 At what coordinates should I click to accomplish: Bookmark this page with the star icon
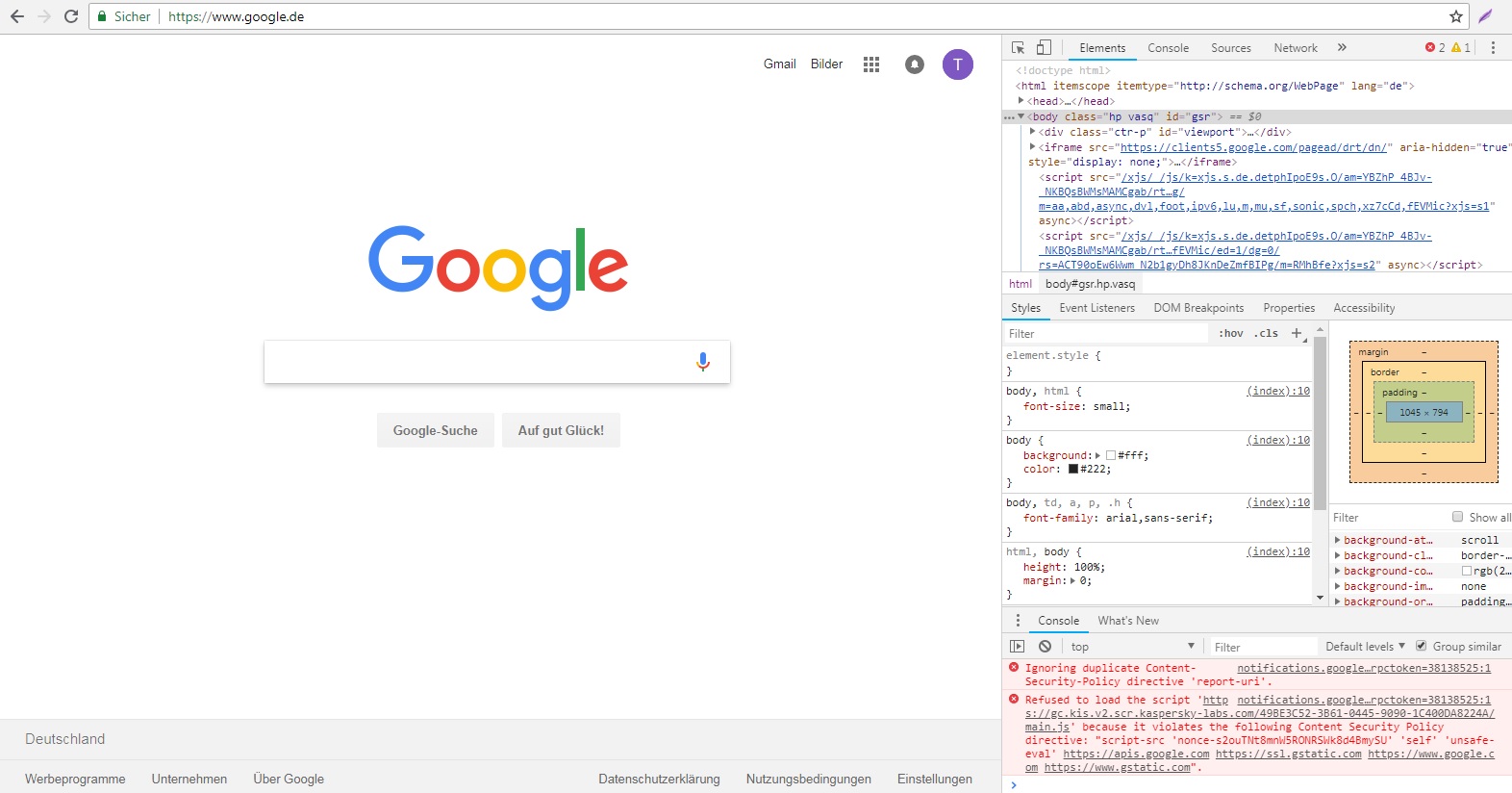click(x=1456, y=16)
